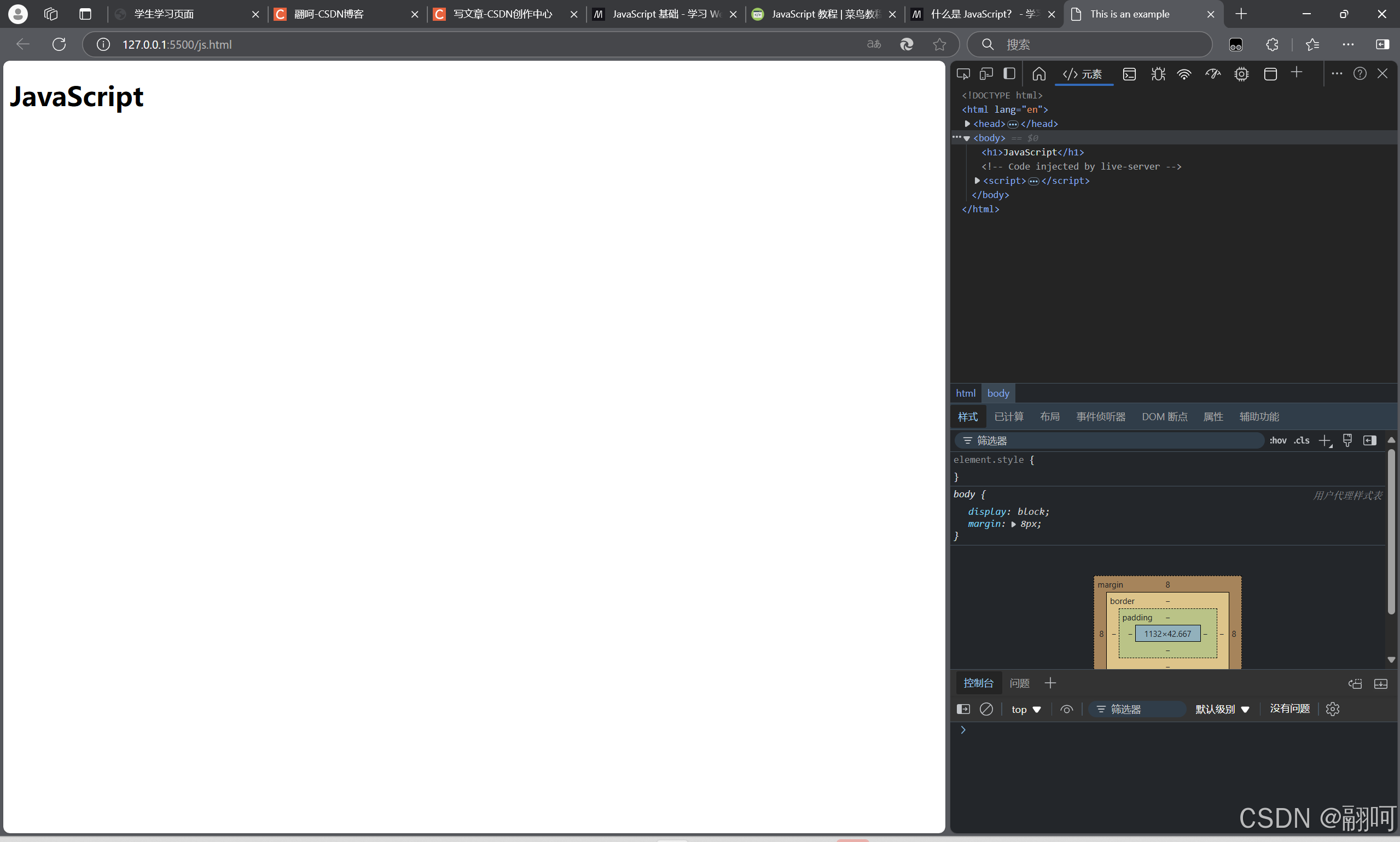Viewport: 1400px width, 842px height.
Task: Click the inspect element picker icon
Action: (x=963, y=74)
